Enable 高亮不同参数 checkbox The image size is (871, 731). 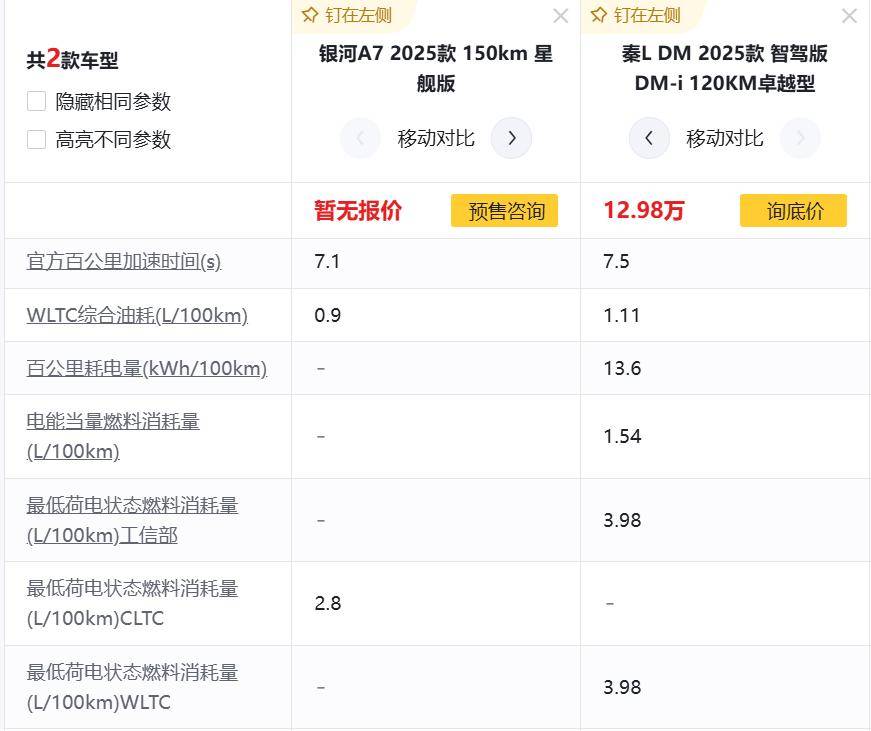tap(37, 139)
